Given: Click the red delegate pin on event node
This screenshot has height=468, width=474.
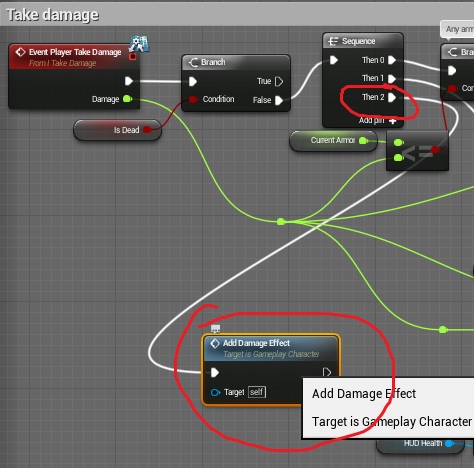Looking at the screenshot, I should (x=132, y=57).
